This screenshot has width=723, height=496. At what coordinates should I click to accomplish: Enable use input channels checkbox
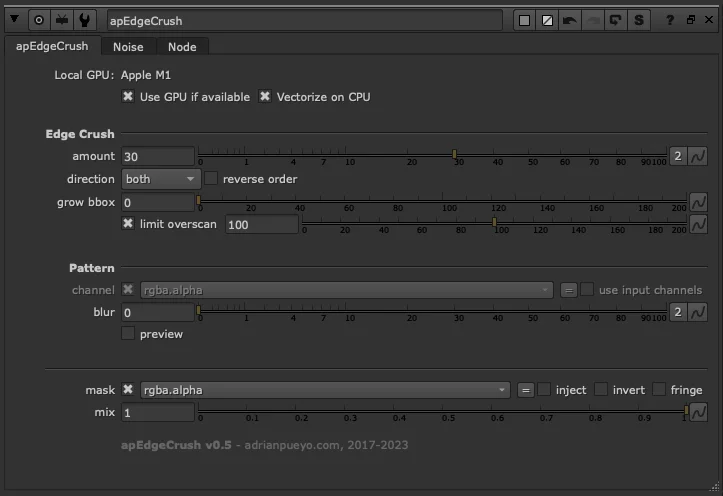[x=587, y=289]
